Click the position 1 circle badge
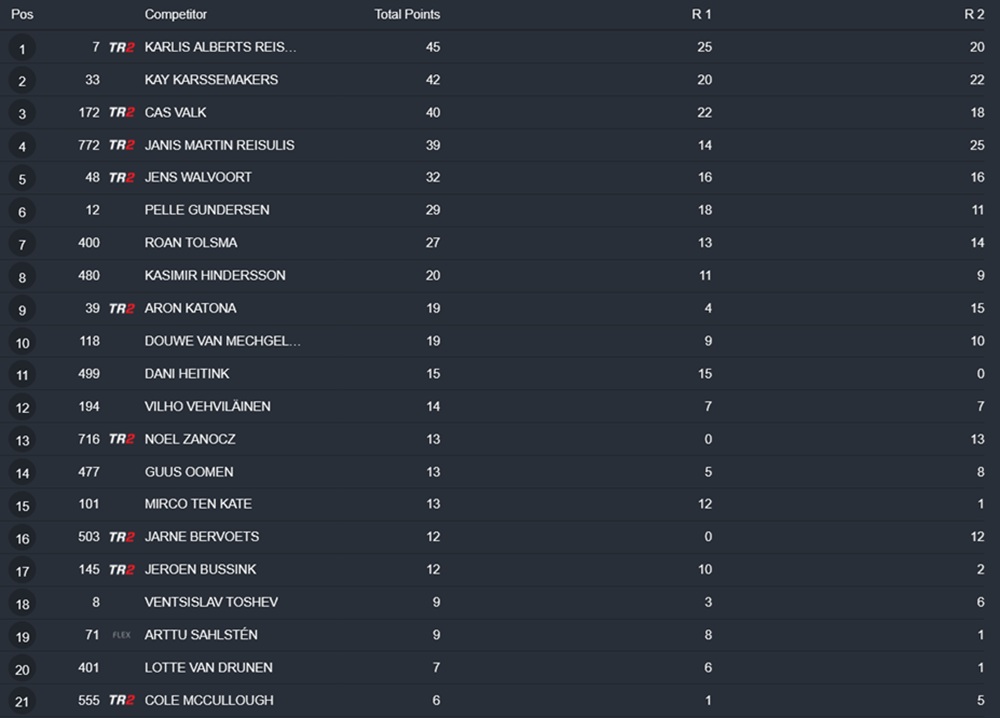Screen dimensions: 1000x718 (x=22, y=48)
